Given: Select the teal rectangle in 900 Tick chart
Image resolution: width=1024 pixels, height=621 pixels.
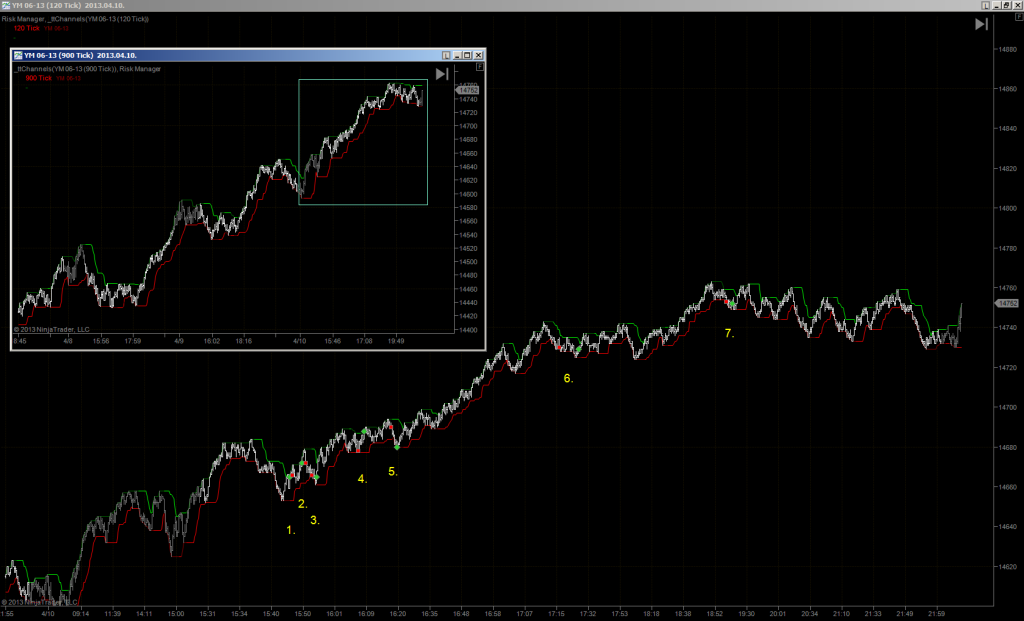Looking at the screenshot, I should 363,142.
